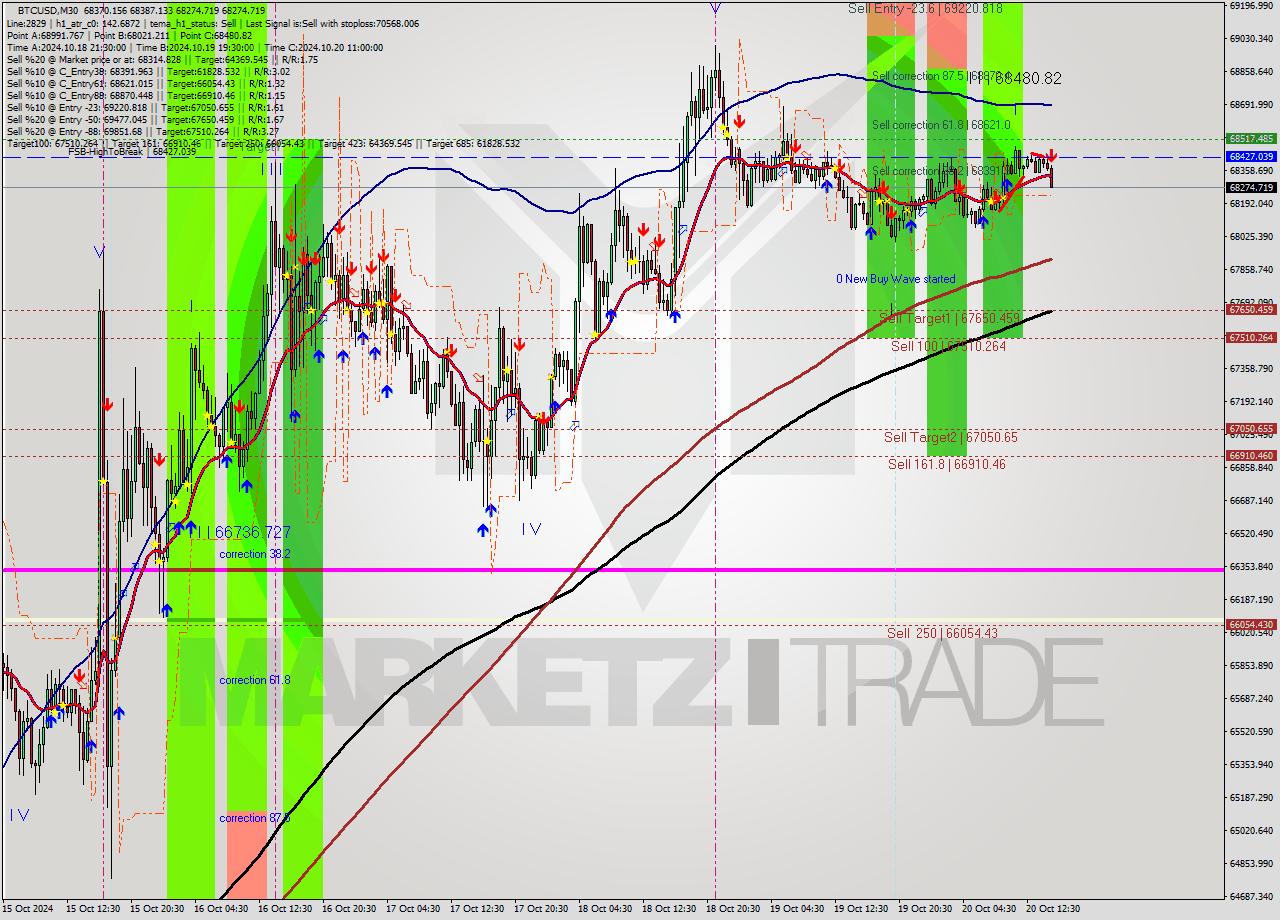The image size is (1280, 920).
Task: Click the 'Sell 100 | 67510.264' label
Action: (x=949, y=346)
